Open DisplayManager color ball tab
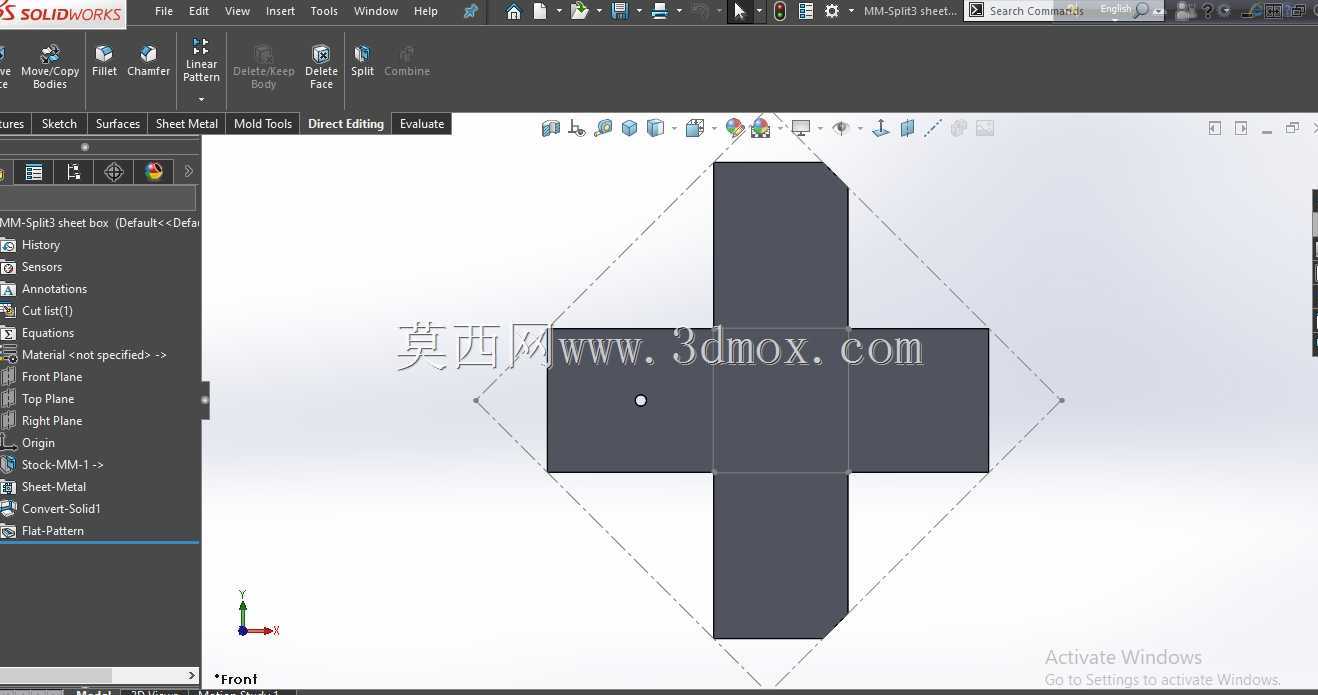The image size is (1318, 695). click(154, 172)
